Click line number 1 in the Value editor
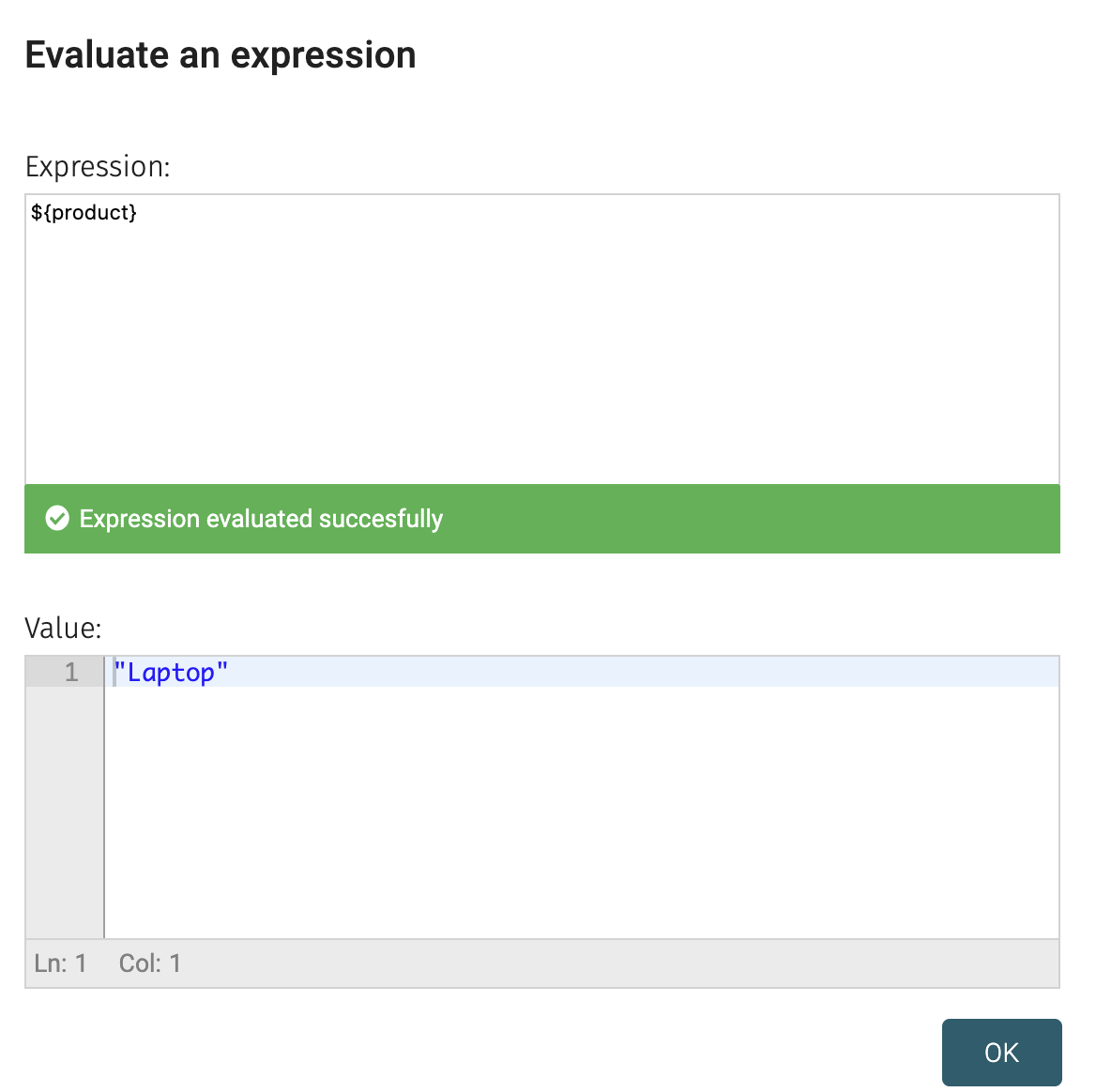 click(70, 672)
